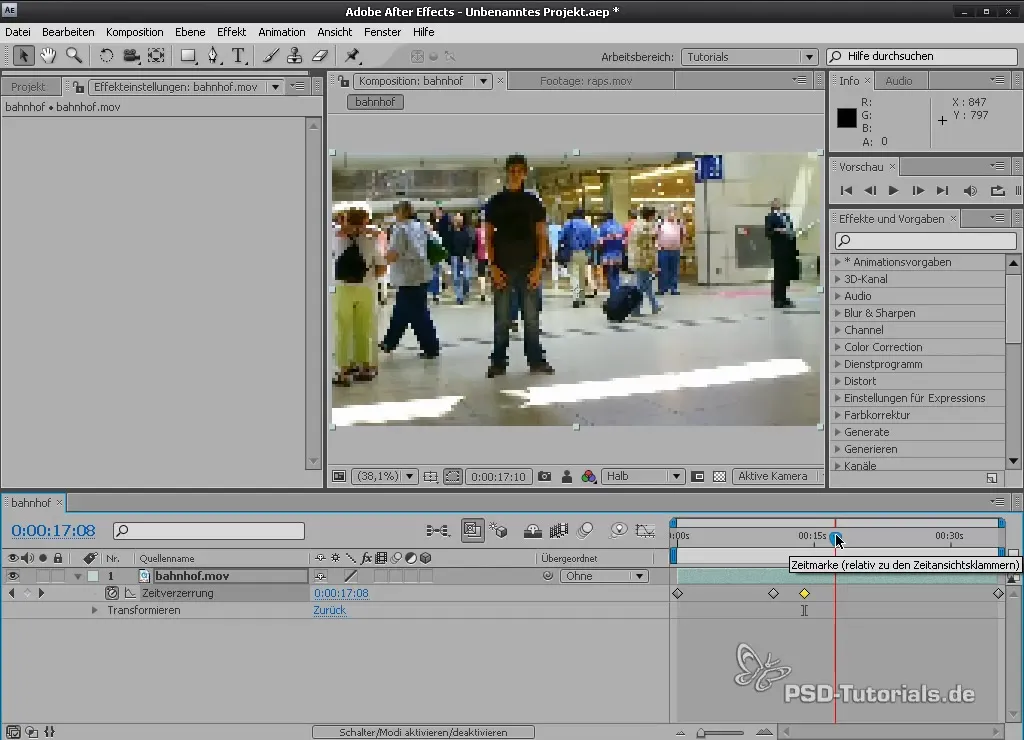This screenshot has width=1024, height=740.
Task: Open the Komposition menu
Action: tap(135, 32)
